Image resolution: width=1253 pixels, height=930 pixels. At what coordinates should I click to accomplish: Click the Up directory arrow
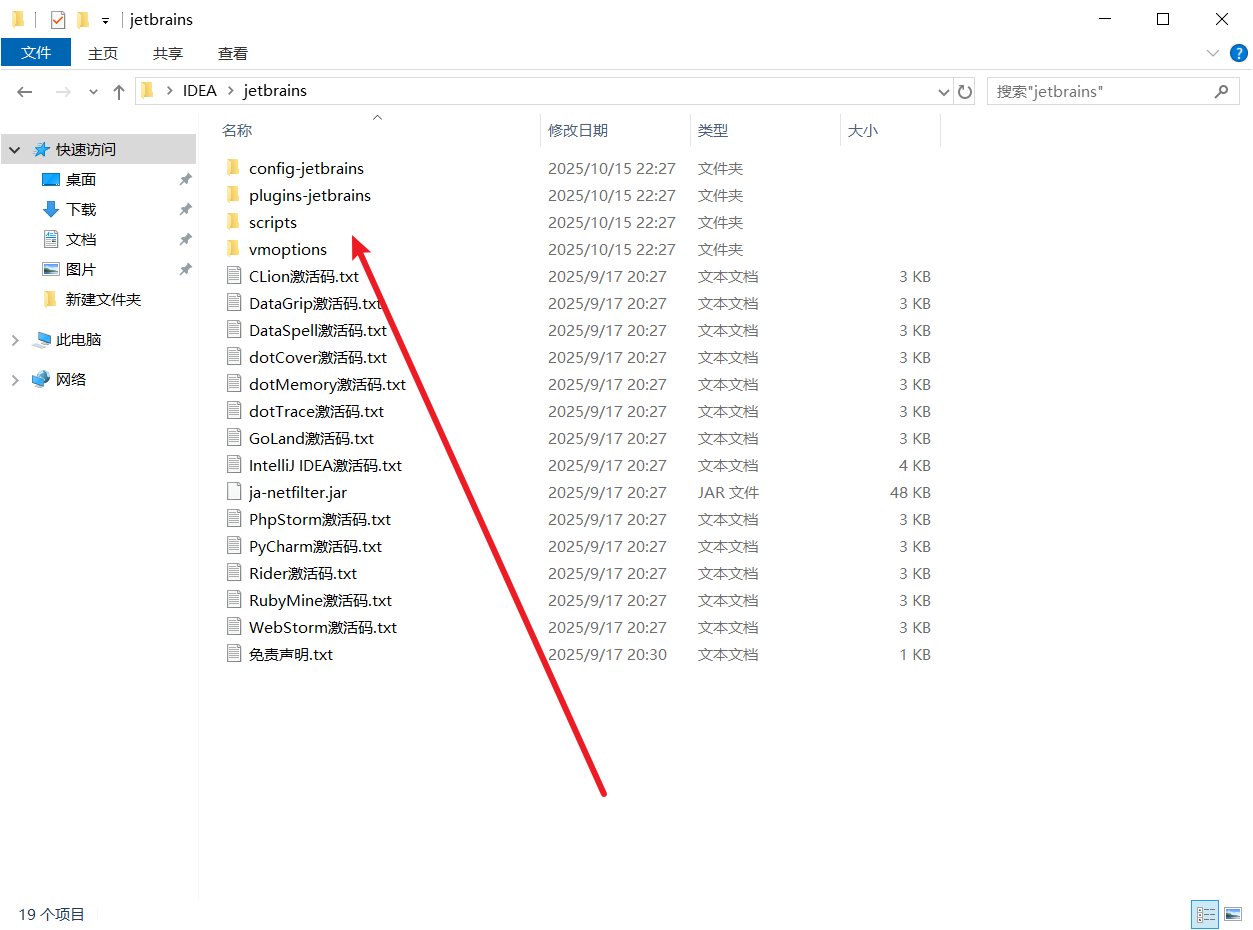(x=119, y=91)
